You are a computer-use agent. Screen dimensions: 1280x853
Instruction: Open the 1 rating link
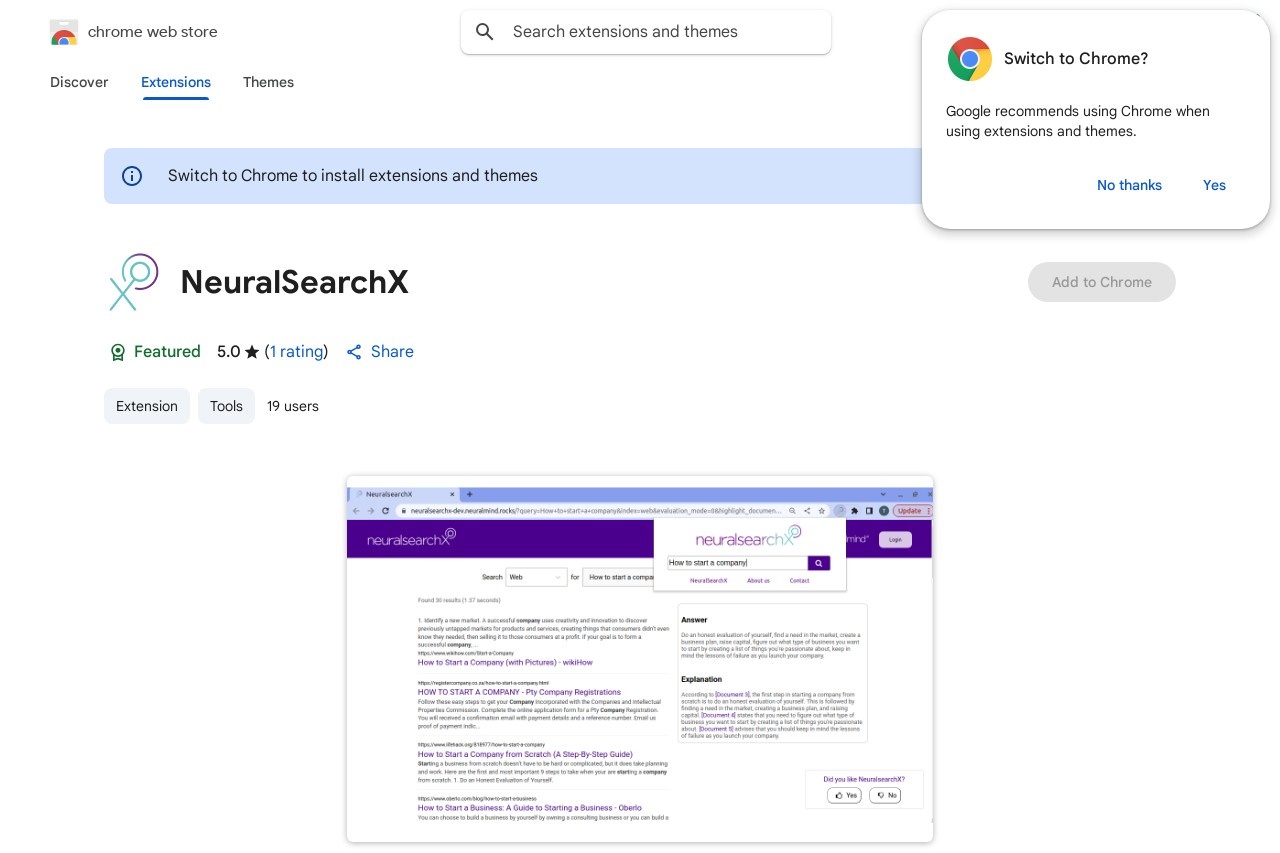pos(297,352)
